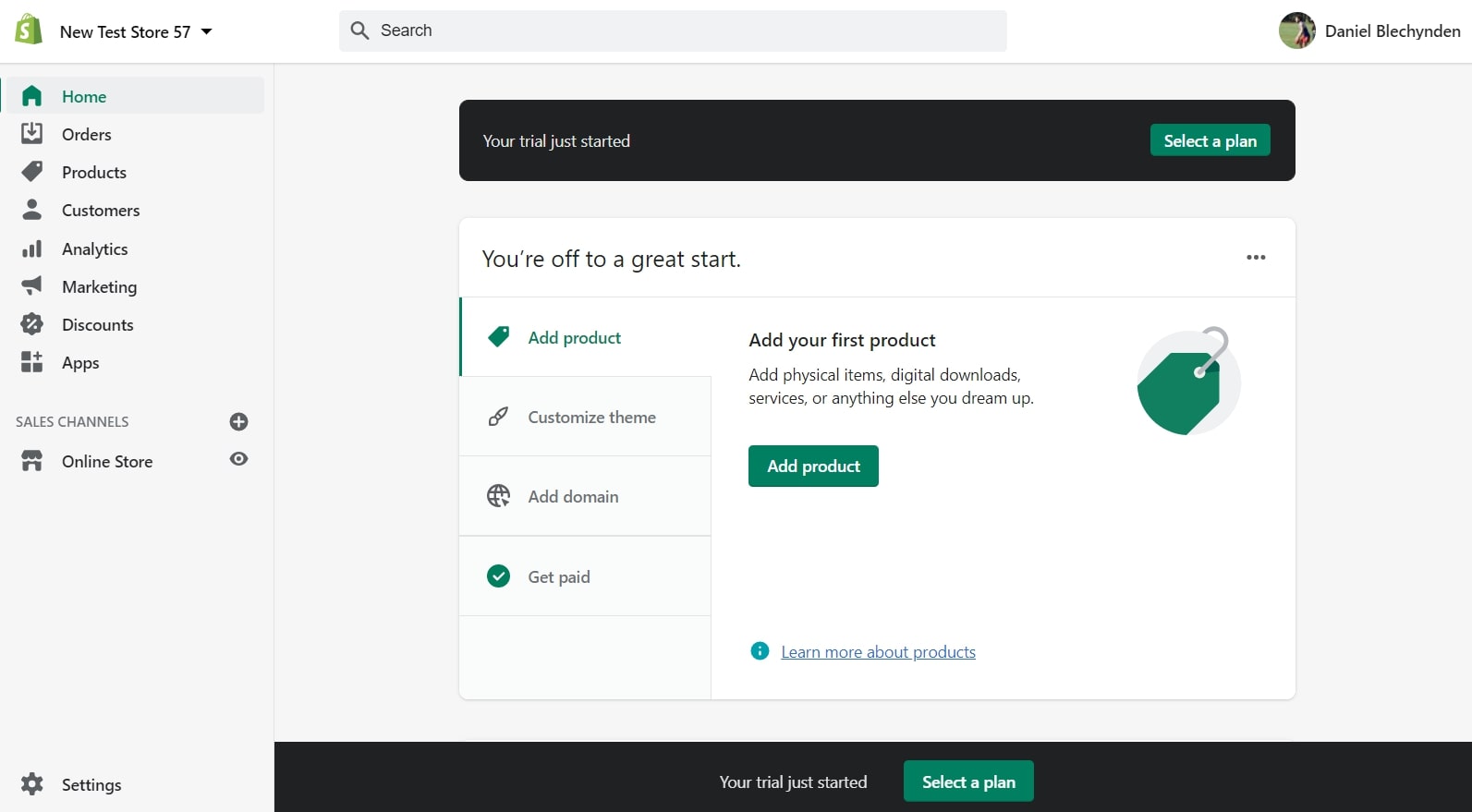The height and width of the screenshot is (812, 1472).
Task: Open the three-dots card options menu
Action: (x=1256, y=258)
